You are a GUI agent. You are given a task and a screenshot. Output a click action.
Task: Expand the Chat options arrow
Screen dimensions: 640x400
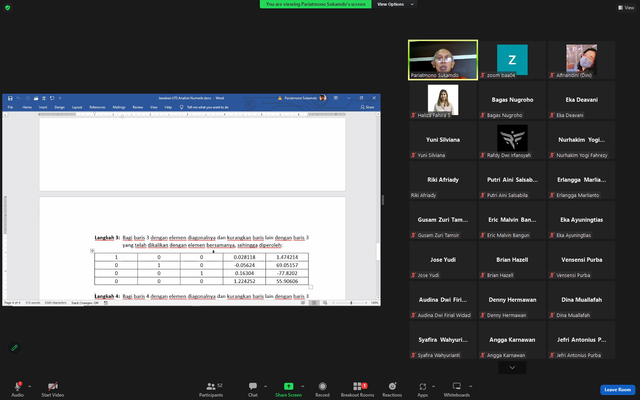point(265,386)
